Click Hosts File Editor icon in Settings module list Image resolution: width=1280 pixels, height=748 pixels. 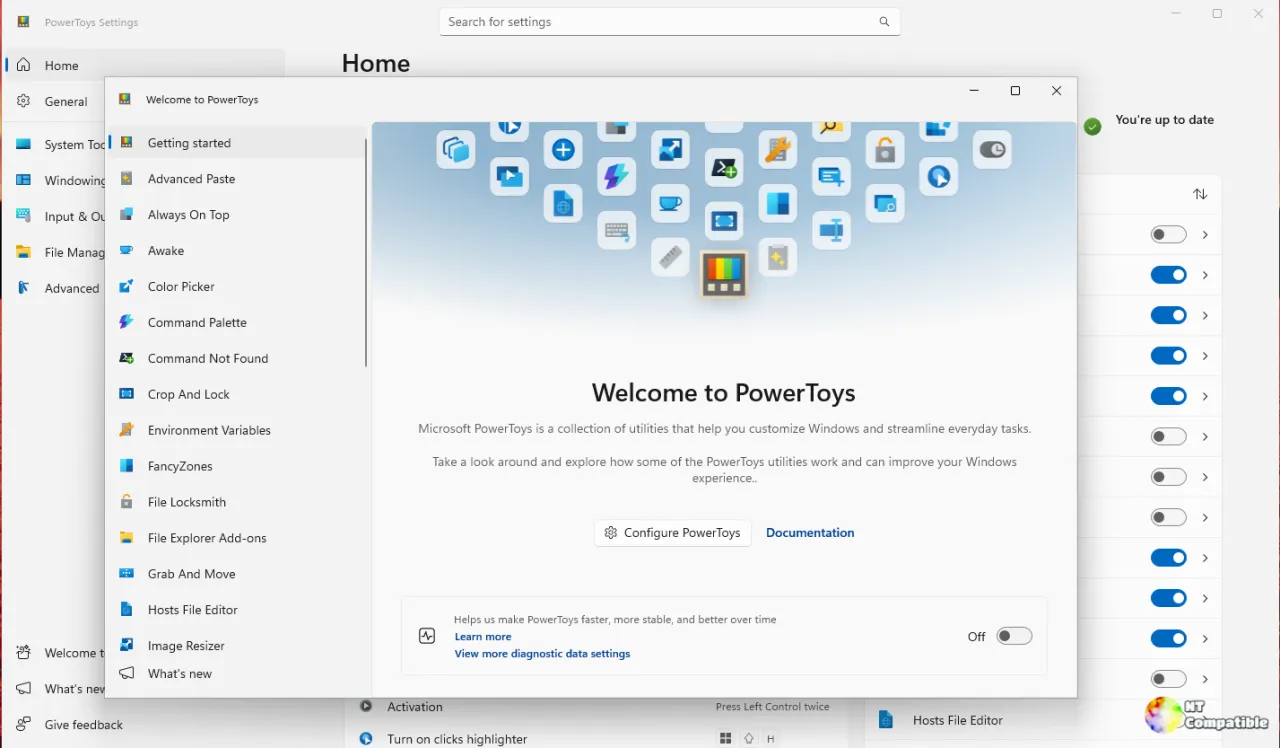885,720
